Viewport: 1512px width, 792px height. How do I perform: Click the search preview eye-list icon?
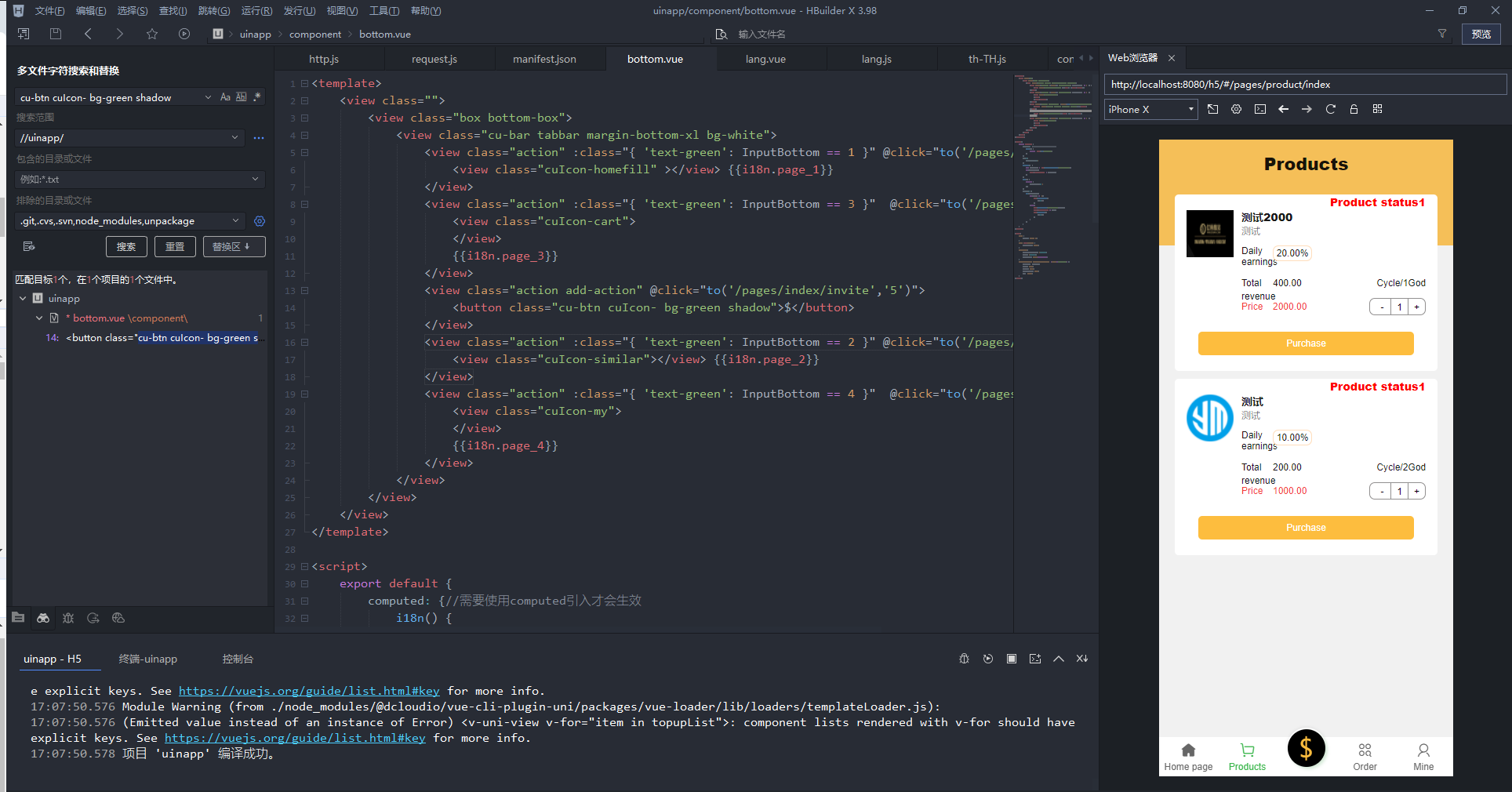point(29,246)
